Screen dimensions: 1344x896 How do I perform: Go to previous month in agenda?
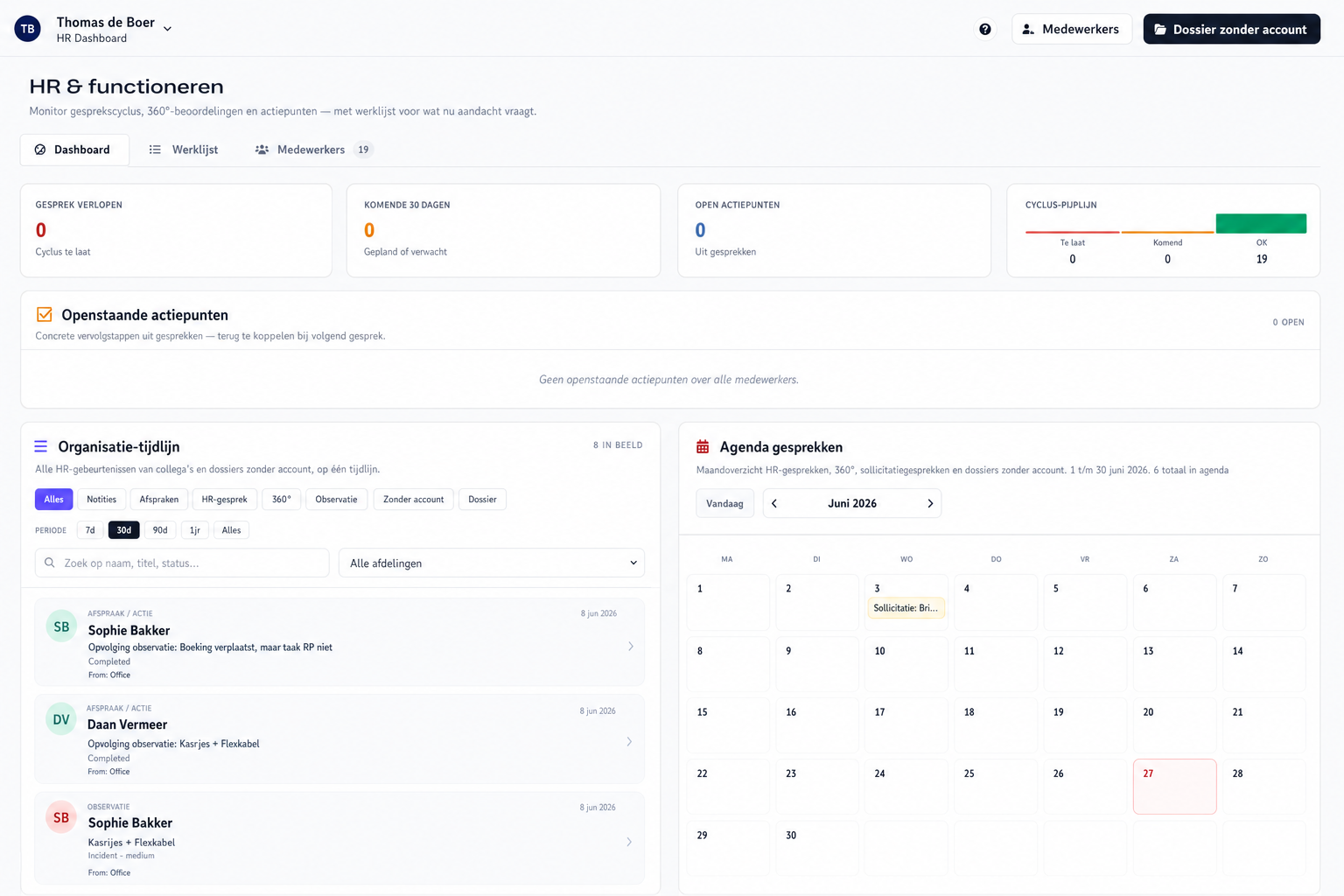(x=774, y=503)
